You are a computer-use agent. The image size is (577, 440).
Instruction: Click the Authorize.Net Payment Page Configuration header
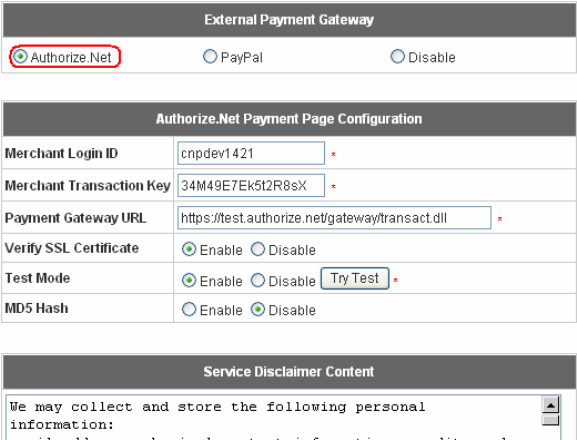pos(289,119)
